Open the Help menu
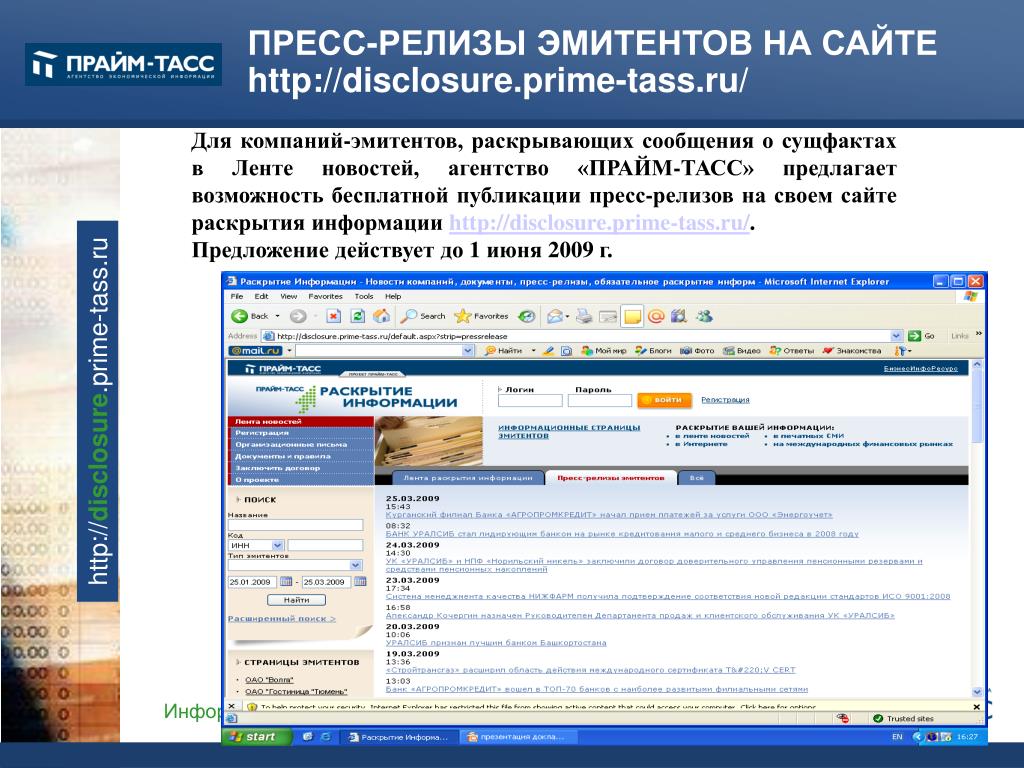Screen dimensions: 1024x768 pyautogui.click(x=393, y=296)
